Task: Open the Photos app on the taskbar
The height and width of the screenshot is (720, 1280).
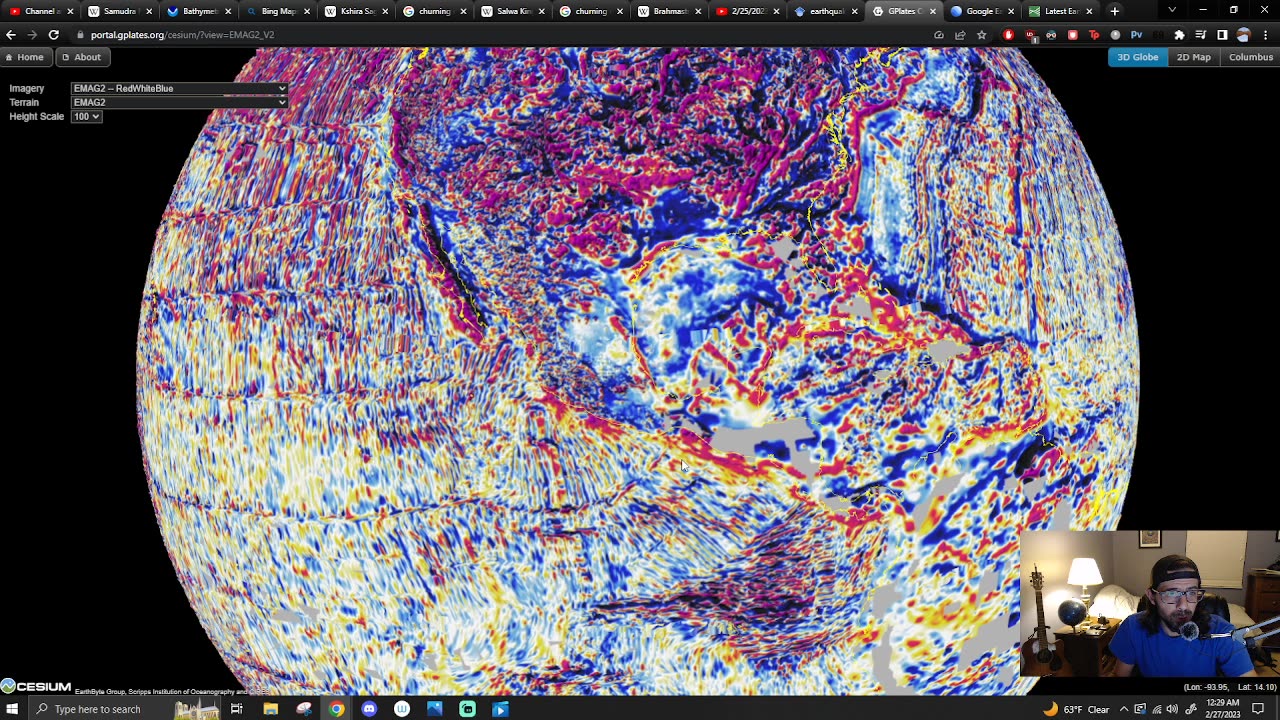Action: 434,709
